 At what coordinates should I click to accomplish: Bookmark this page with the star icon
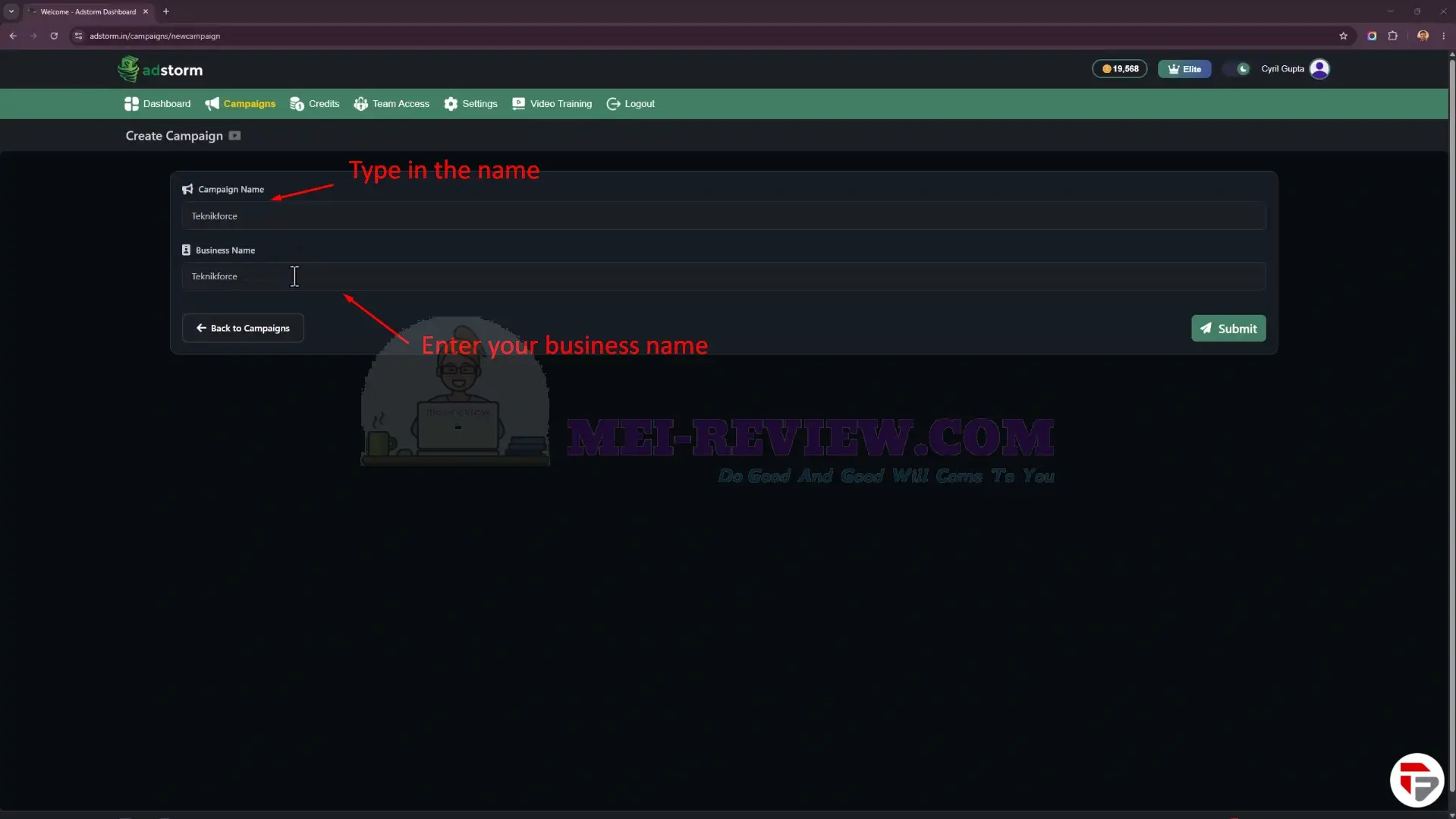[1343, 36]
